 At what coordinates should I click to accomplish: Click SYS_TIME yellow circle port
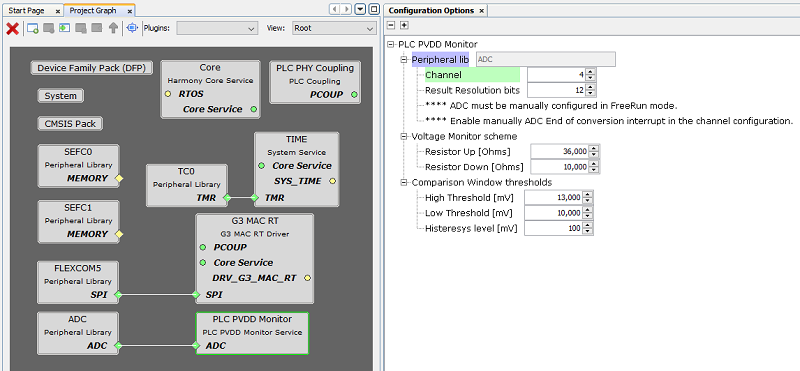tap(332, 181)
